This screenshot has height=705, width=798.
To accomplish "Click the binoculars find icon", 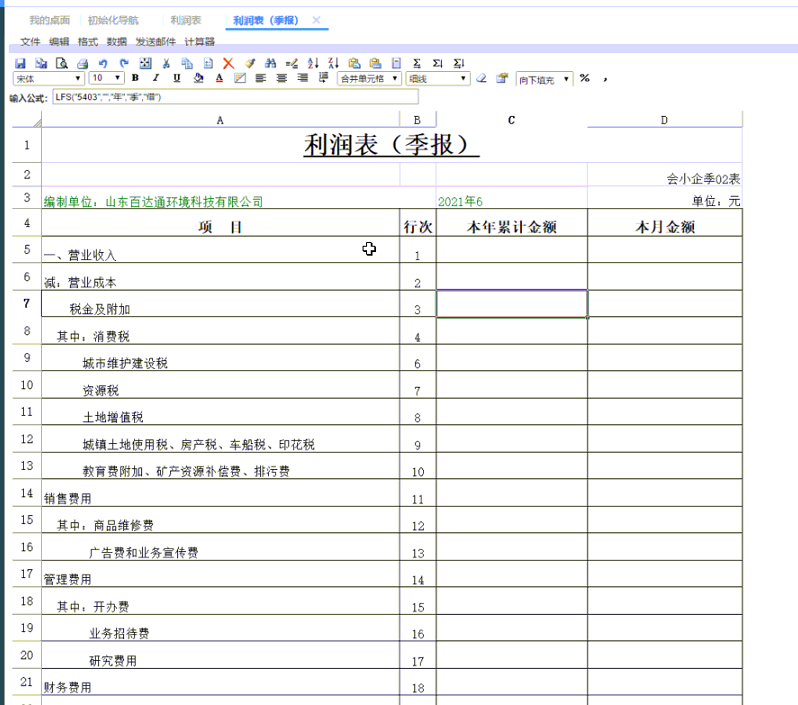I will click(x=271, y=63).
